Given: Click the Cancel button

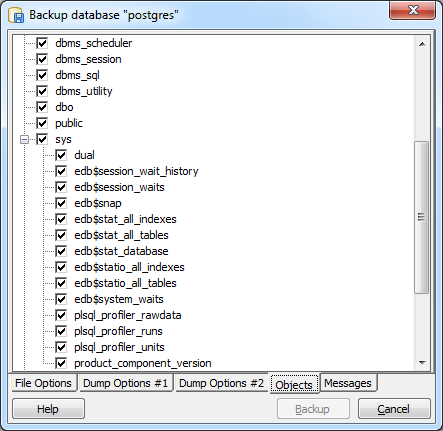Looking at the screenshot, I should (394, 409).
